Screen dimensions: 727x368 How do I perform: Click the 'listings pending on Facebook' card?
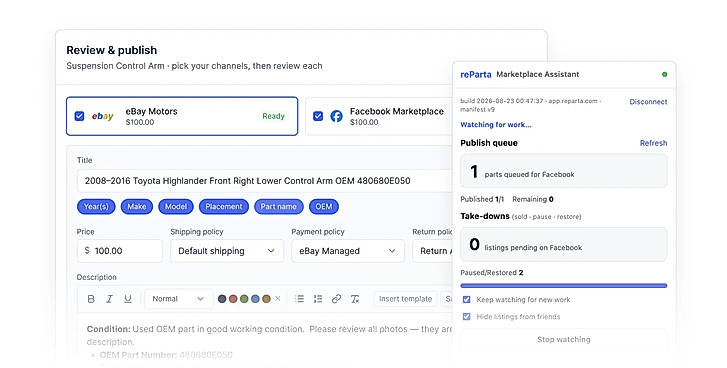click(x=564, y=244)
